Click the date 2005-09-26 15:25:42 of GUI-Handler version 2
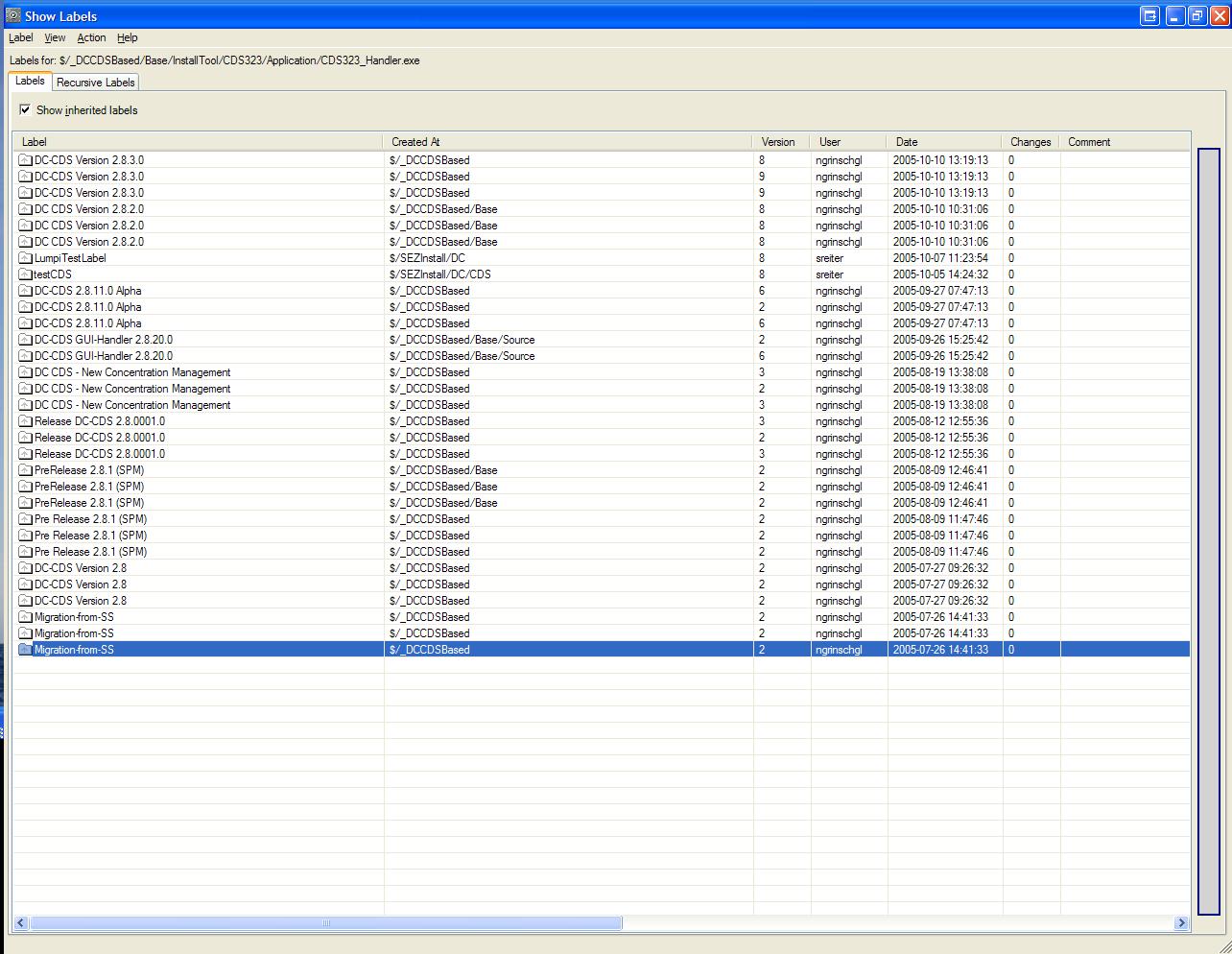The height and width of the screenshot is (954, 1232). (x=940, y=340)
